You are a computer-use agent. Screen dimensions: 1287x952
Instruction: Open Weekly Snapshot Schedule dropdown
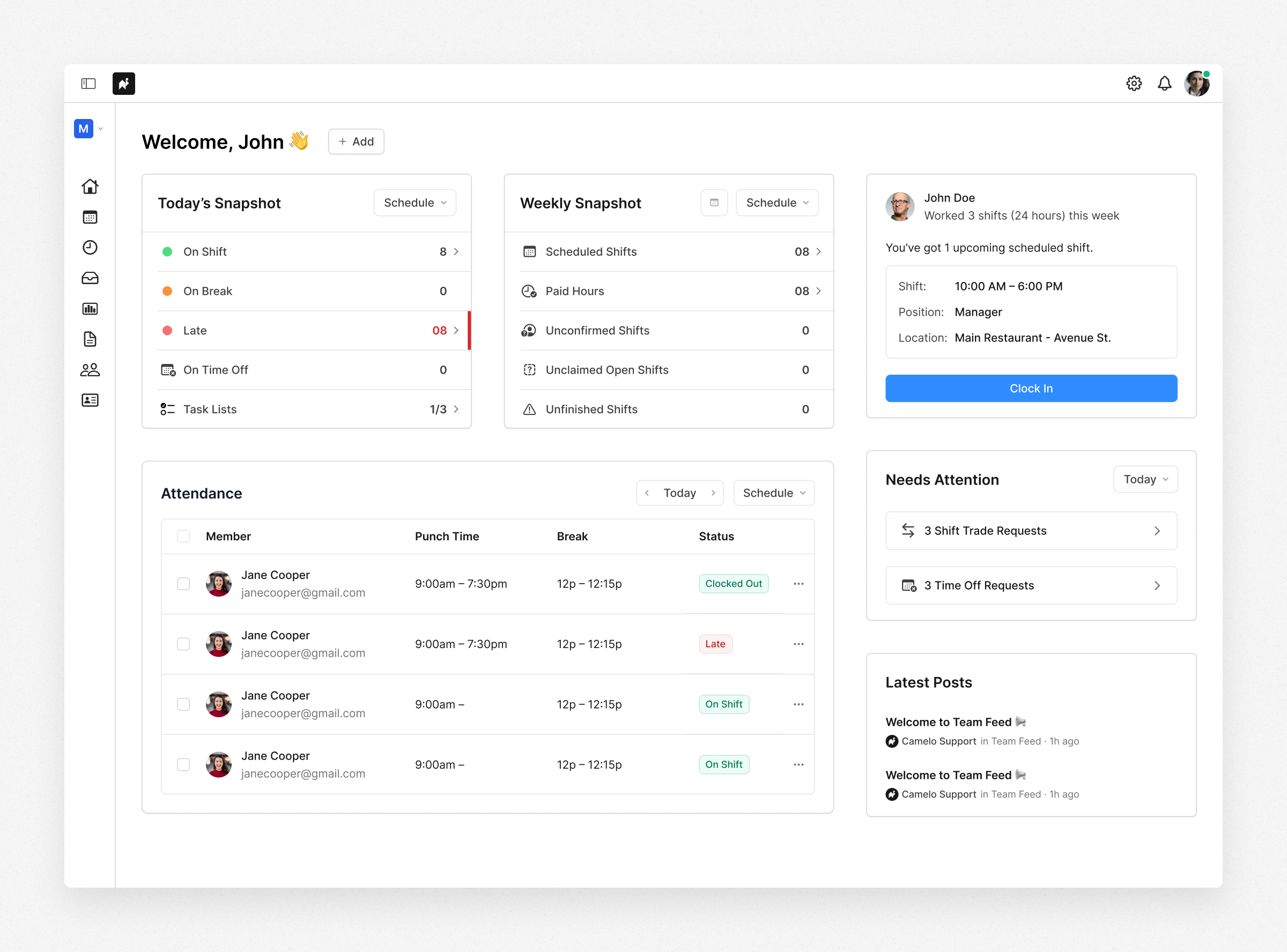click(x=777, y=203)
